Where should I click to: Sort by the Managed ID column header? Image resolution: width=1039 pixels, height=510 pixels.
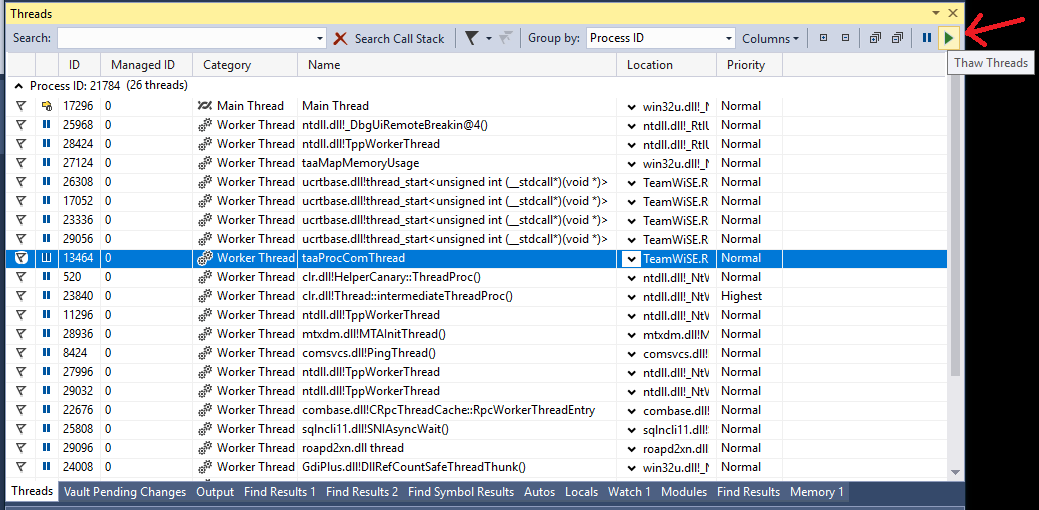tap(146, 65)
